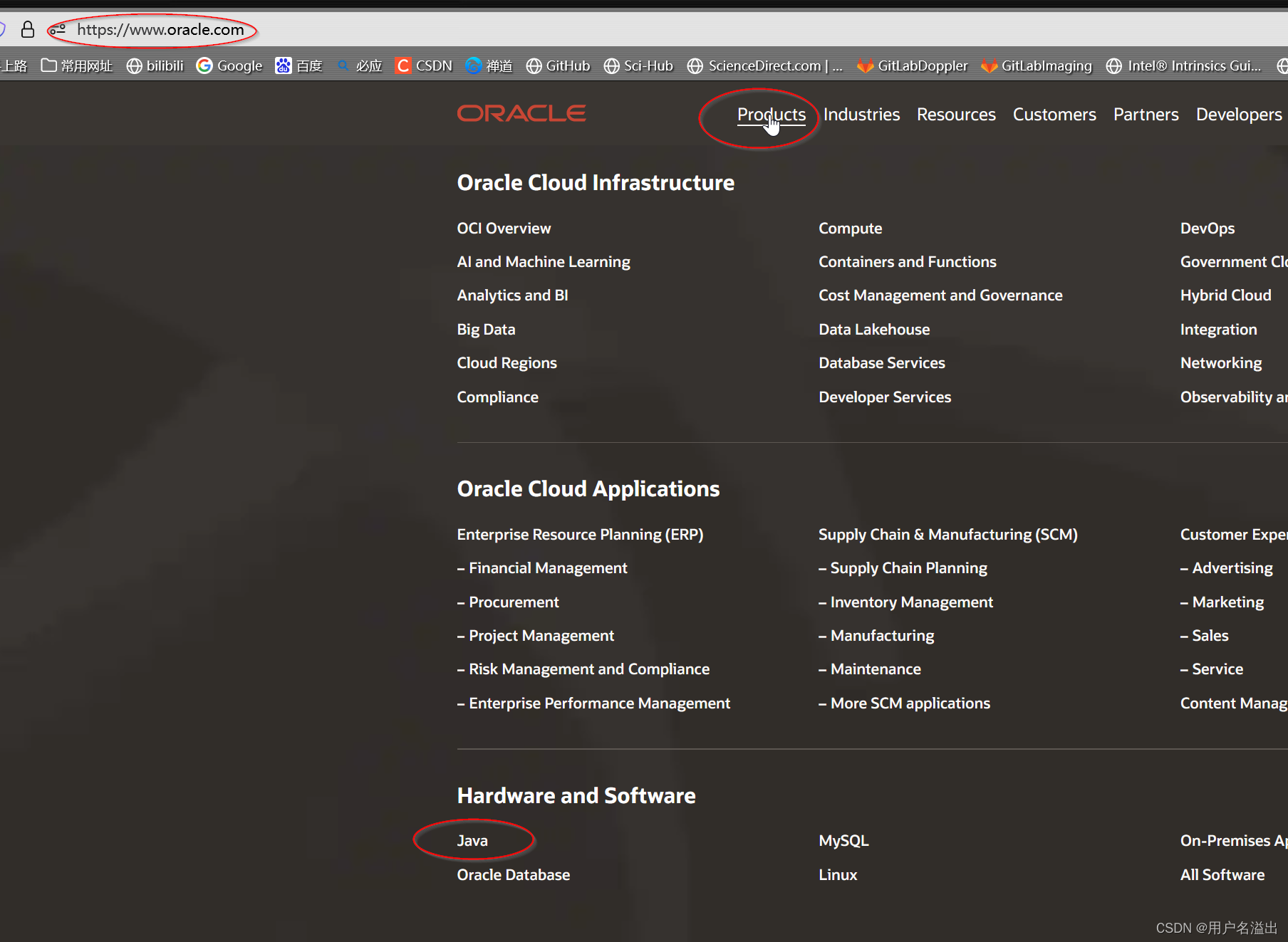Select Financial Management under ERP

click(542, 568)
